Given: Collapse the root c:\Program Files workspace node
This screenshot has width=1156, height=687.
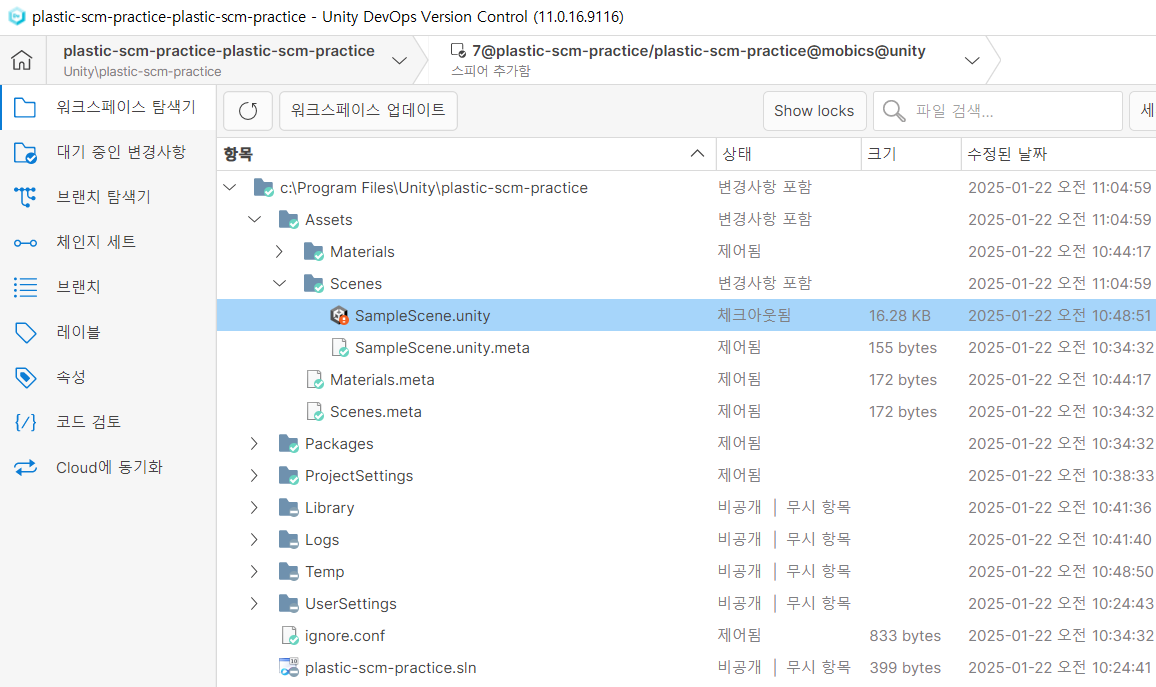Looking at the screenshot, I should pyautogui.click(x=230, y=188).
